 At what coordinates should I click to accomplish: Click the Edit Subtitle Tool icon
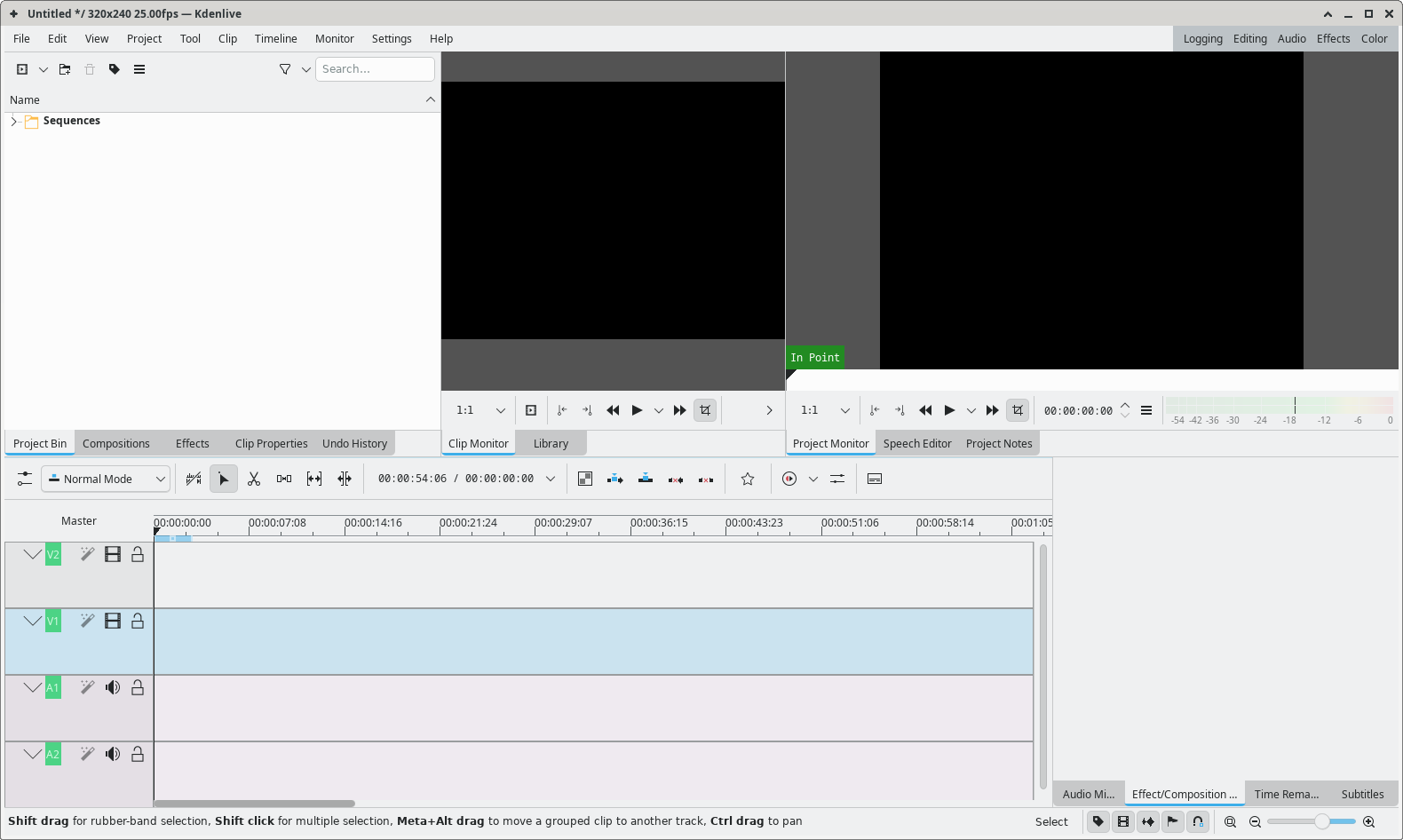click(875, 479)
